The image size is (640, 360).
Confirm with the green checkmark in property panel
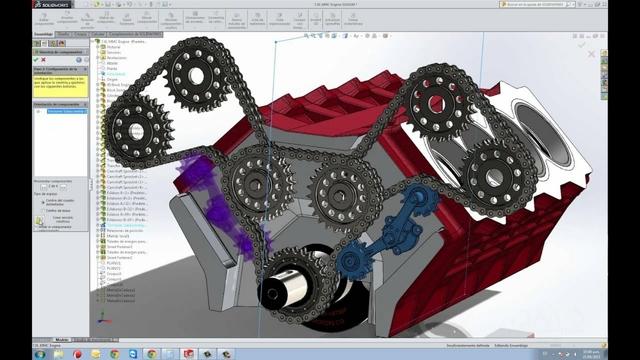pyautogui.click(x=36, y=60)
